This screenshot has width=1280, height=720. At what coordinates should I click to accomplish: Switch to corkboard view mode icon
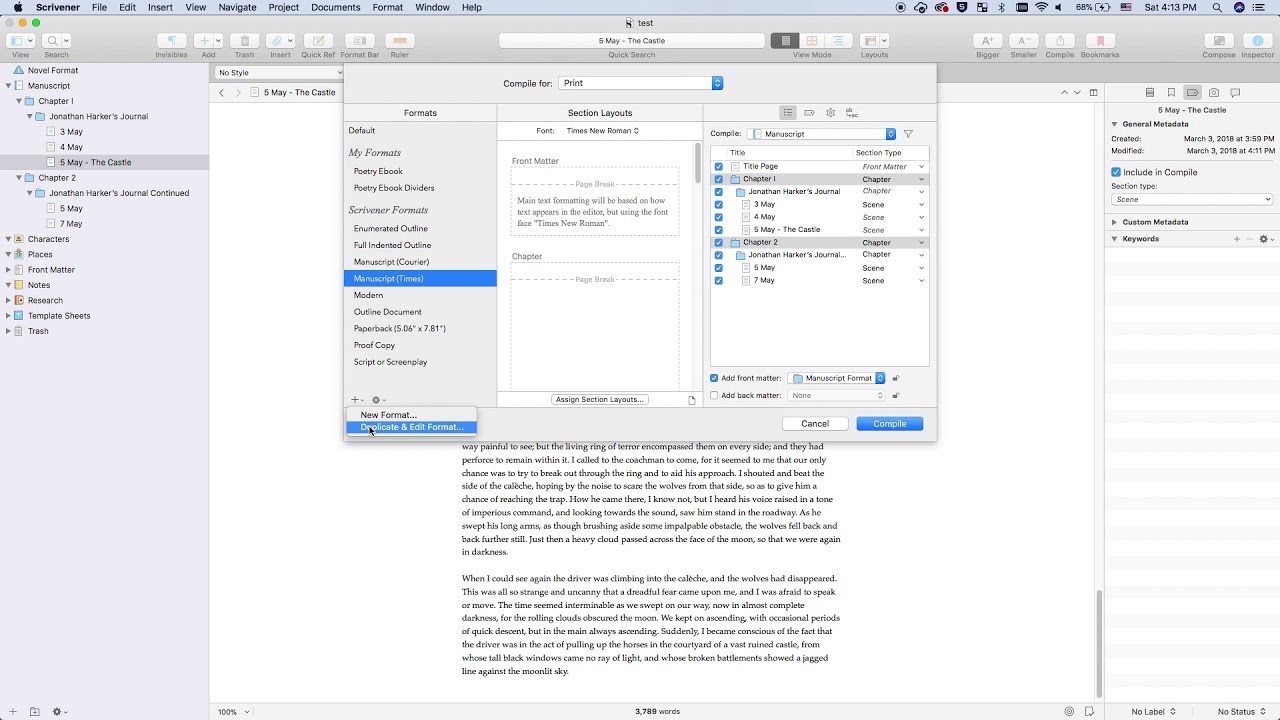click(812, 41)
